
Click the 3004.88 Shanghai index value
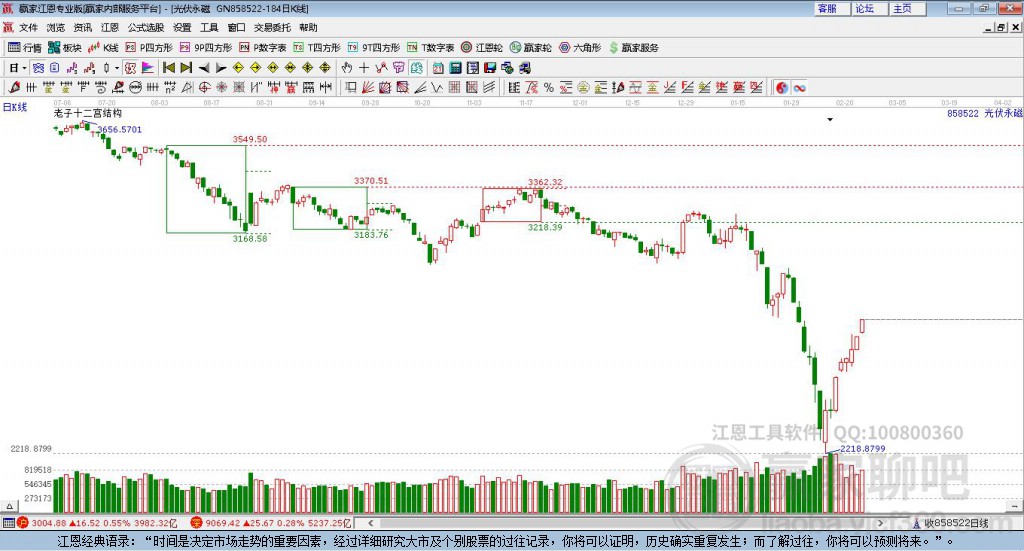pyautogui.click(x=48, y=523)
